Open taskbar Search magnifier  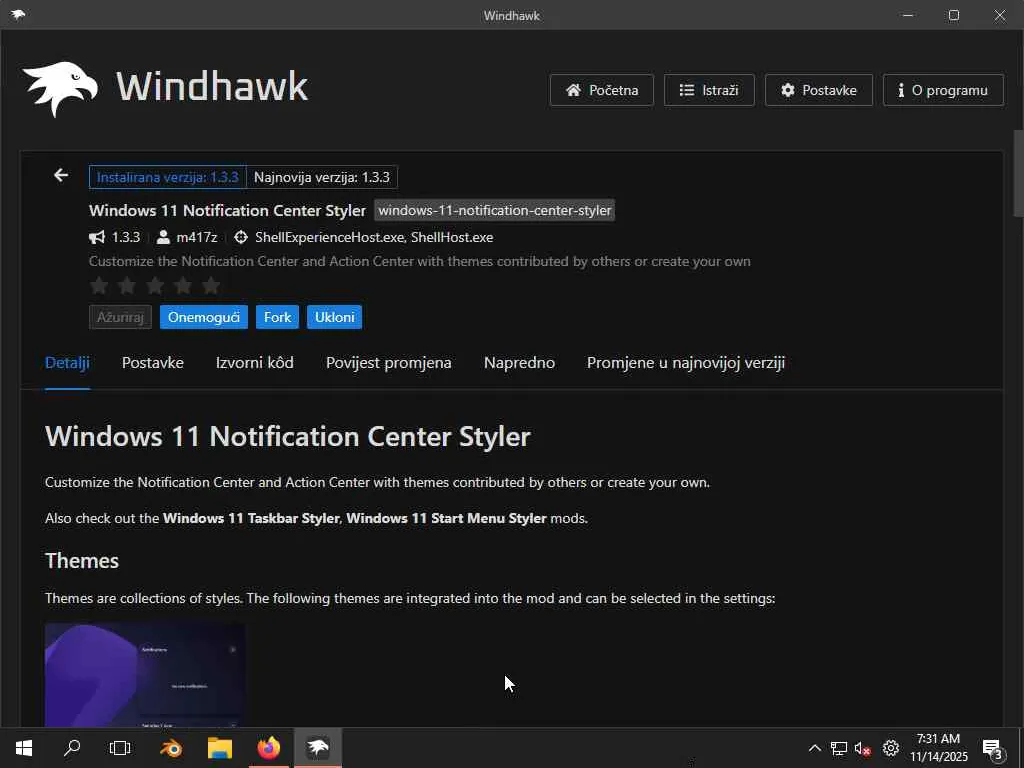(72, 748)
